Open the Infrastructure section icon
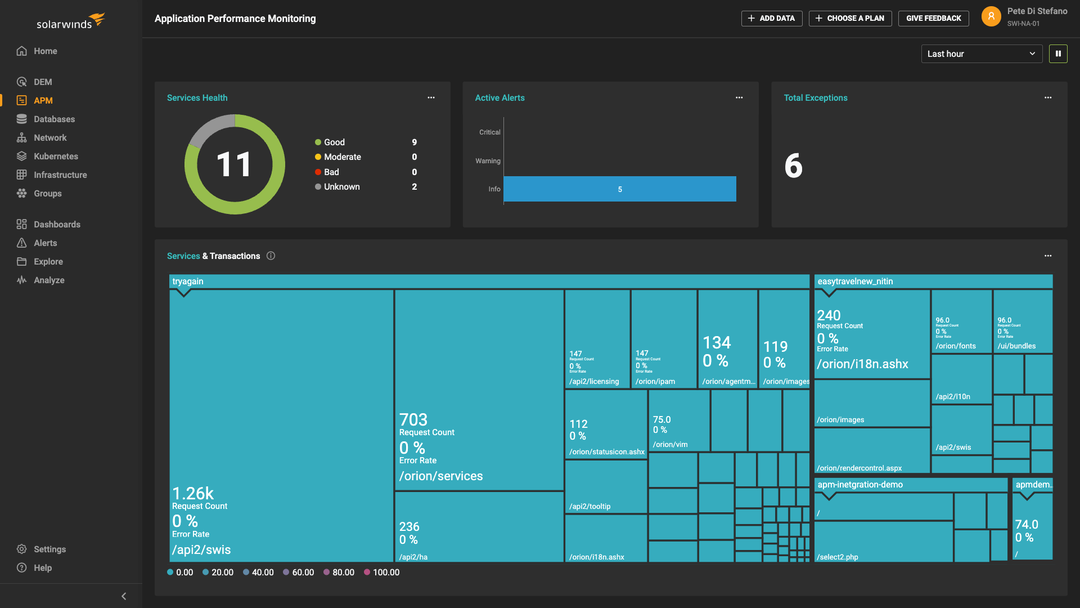Image resolution: width=1080 pixels, height=608 pixels. 22,174
